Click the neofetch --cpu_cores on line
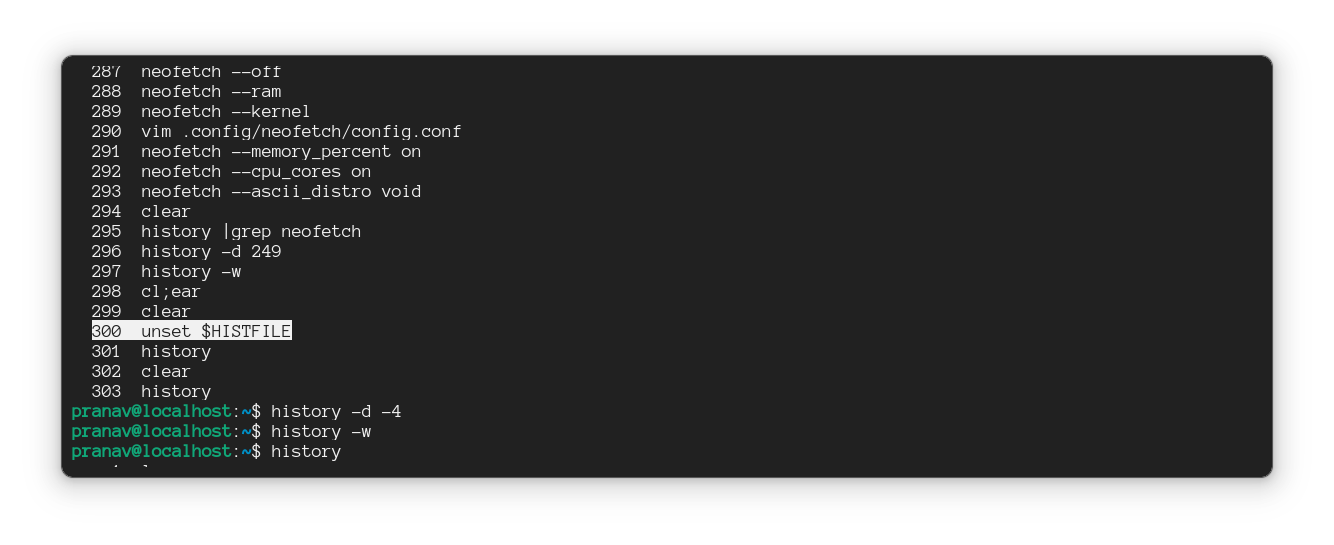This screenshot has height=545, width=1334. [255, 171]
